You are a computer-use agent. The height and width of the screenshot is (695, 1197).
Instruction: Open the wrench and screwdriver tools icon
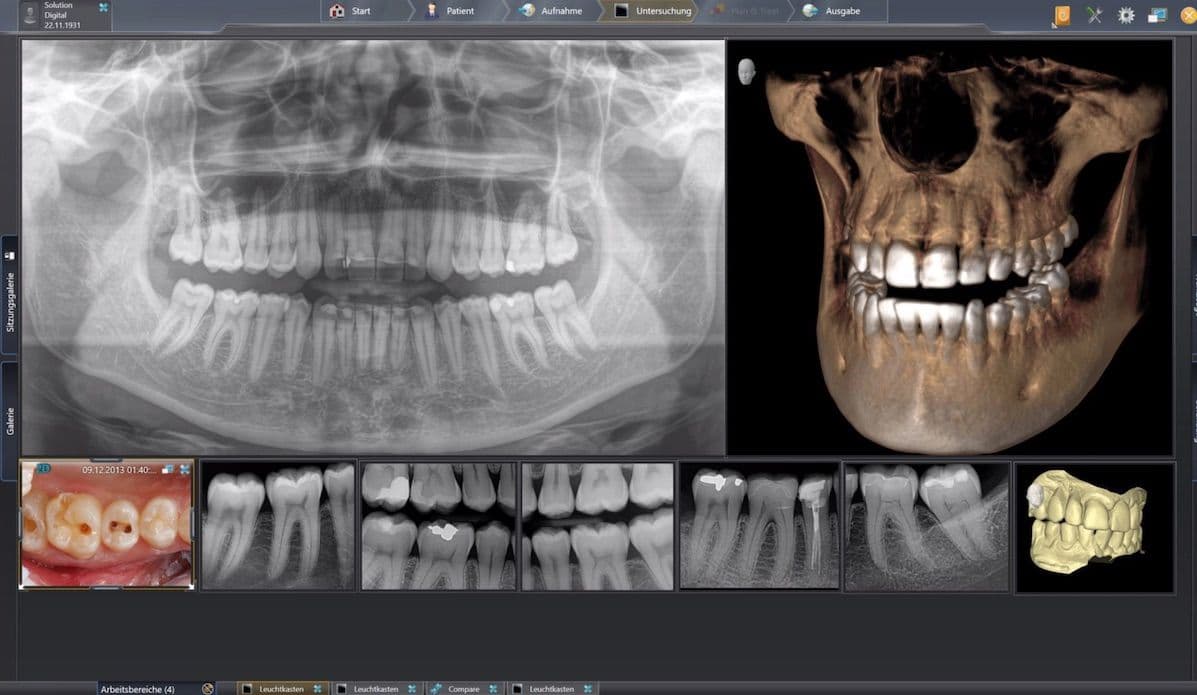coord(1095,15)
